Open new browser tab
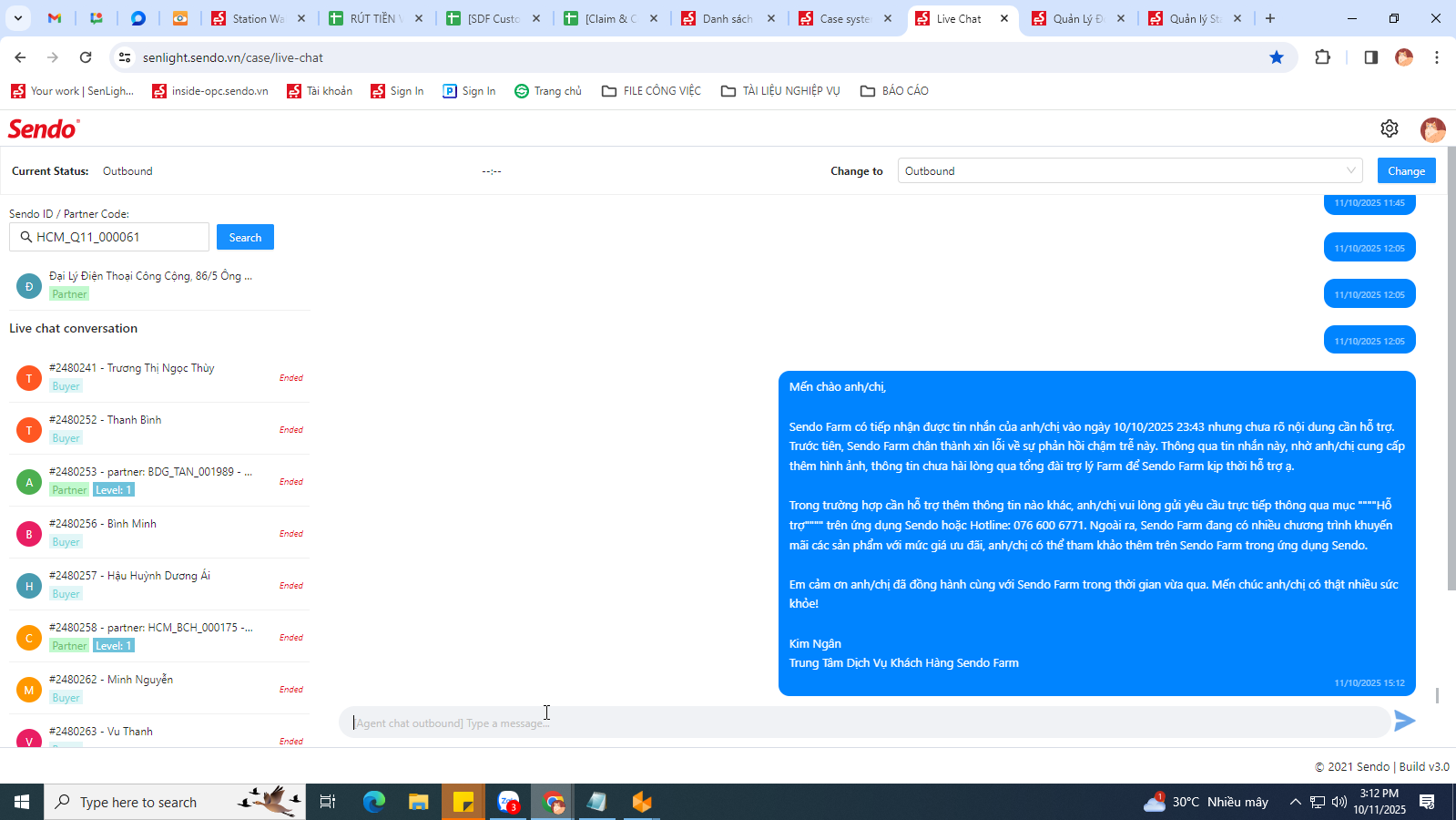The image size is (1456, 820). click(1270, 18)
